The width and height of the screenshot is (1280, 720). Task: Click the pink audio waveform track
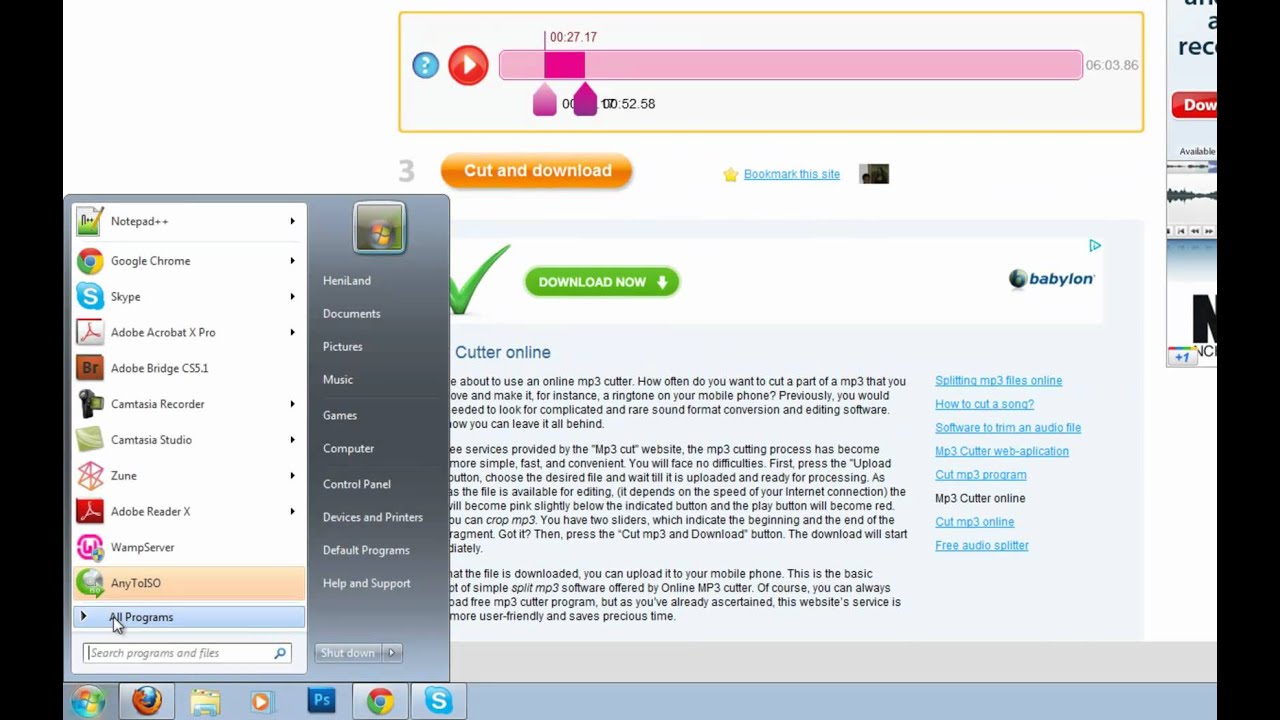coord(790,65)
